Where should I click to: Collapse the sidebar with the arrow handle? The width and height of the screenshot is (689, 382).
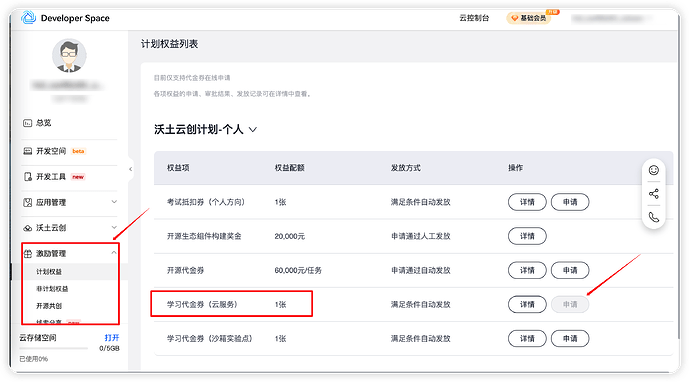tap(130, 169)
